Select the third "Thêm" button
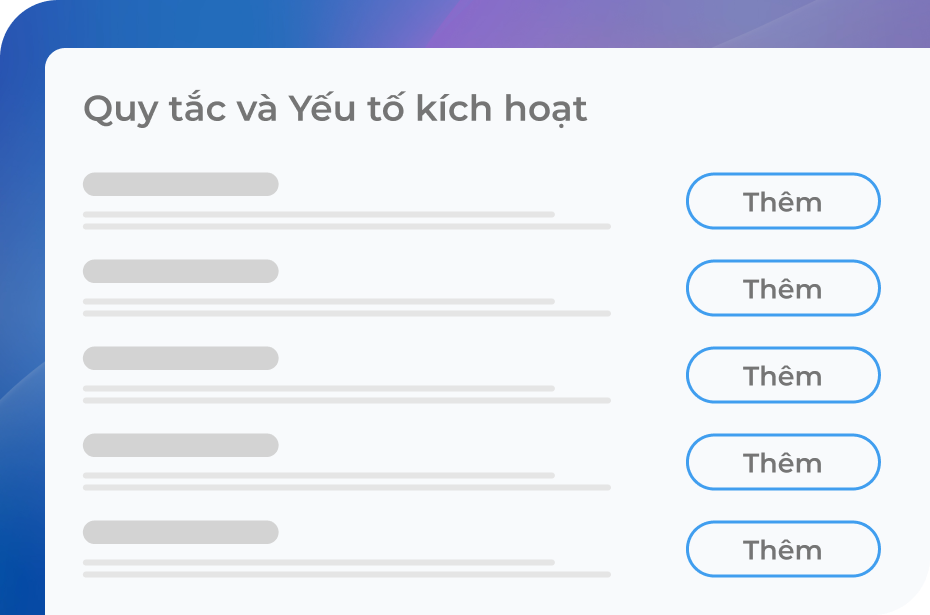 click(x=782, y=375)
